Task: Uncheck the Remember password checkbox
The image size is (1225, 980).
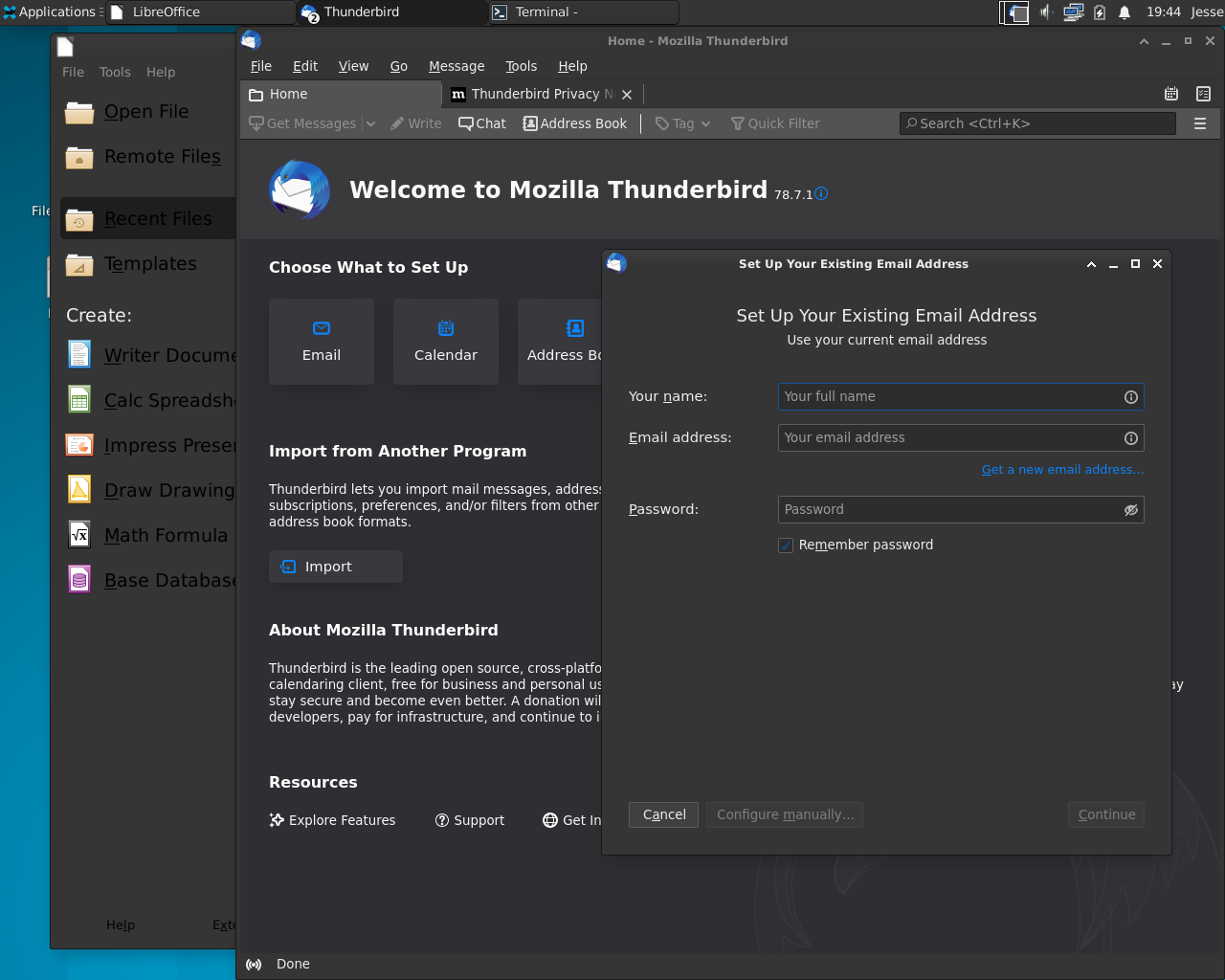Action: click(x=786, y=546)
